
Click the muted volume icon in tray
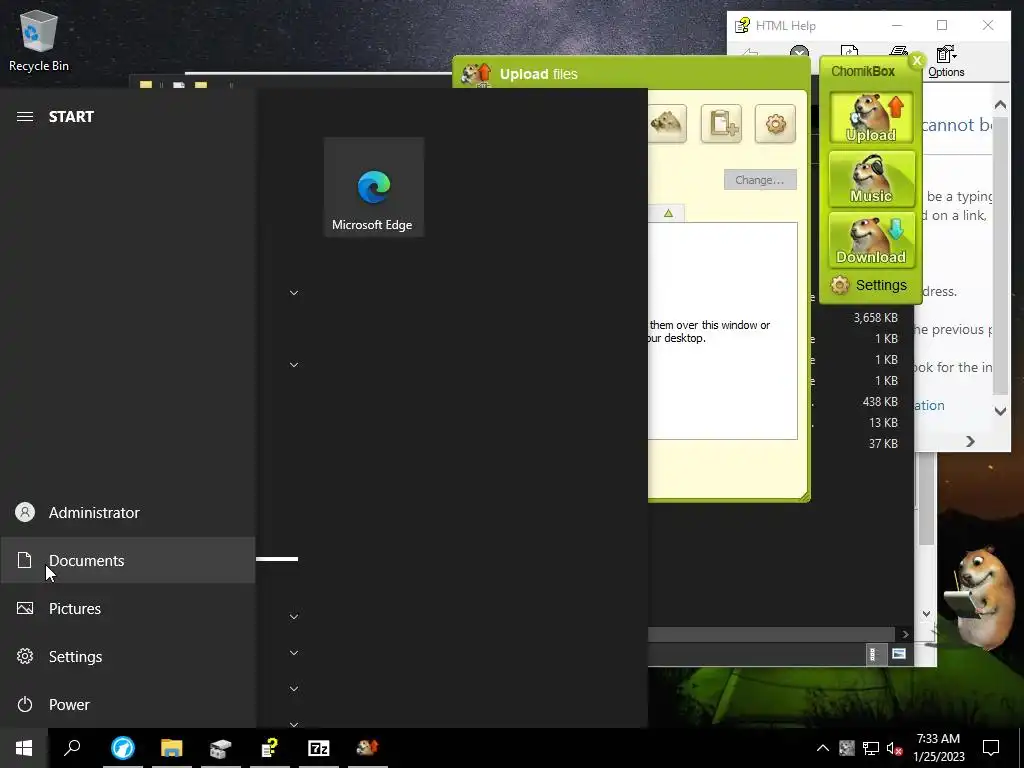point(894,748)
